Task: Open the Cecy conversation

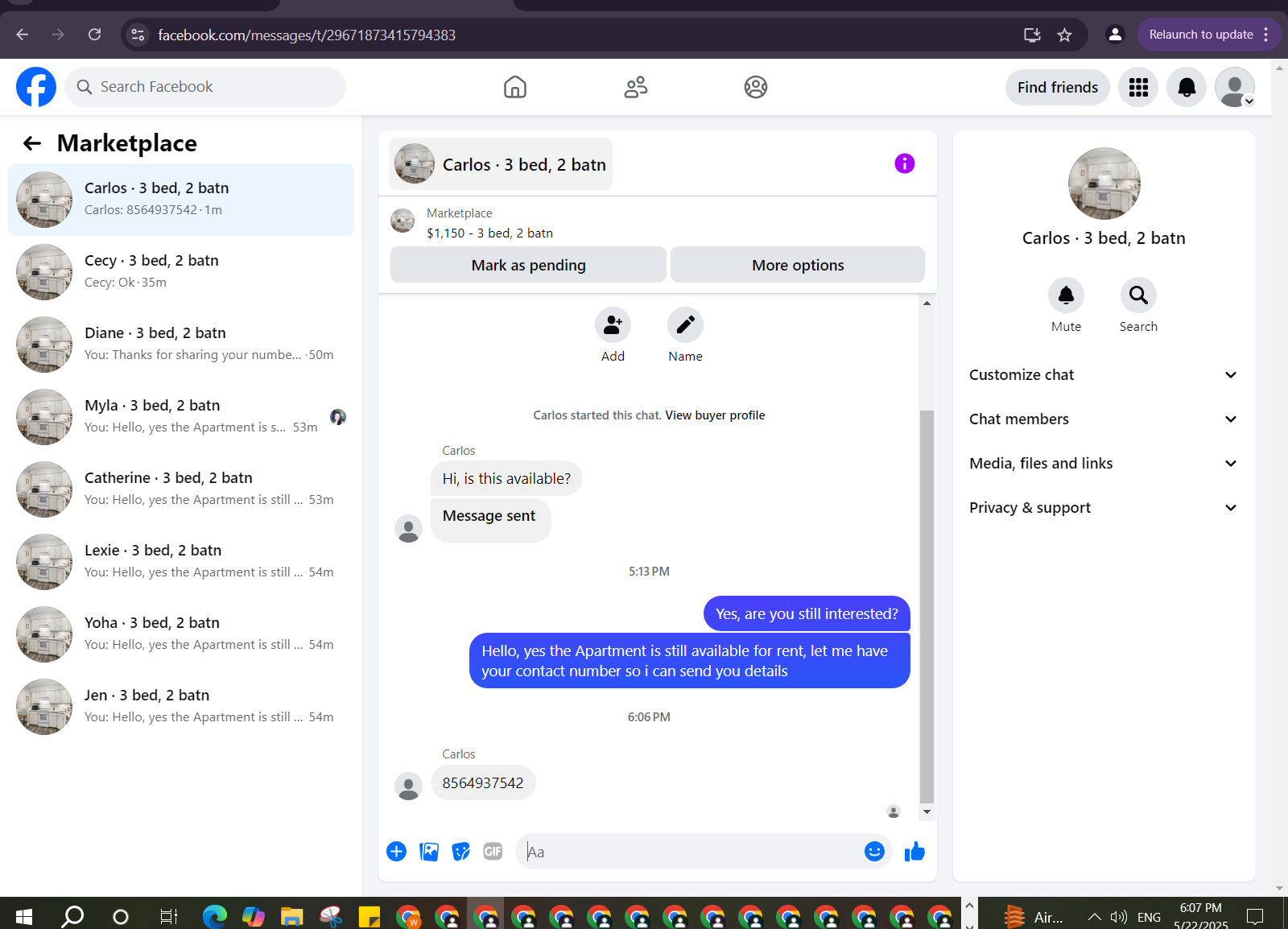Action: coord(181,272)
